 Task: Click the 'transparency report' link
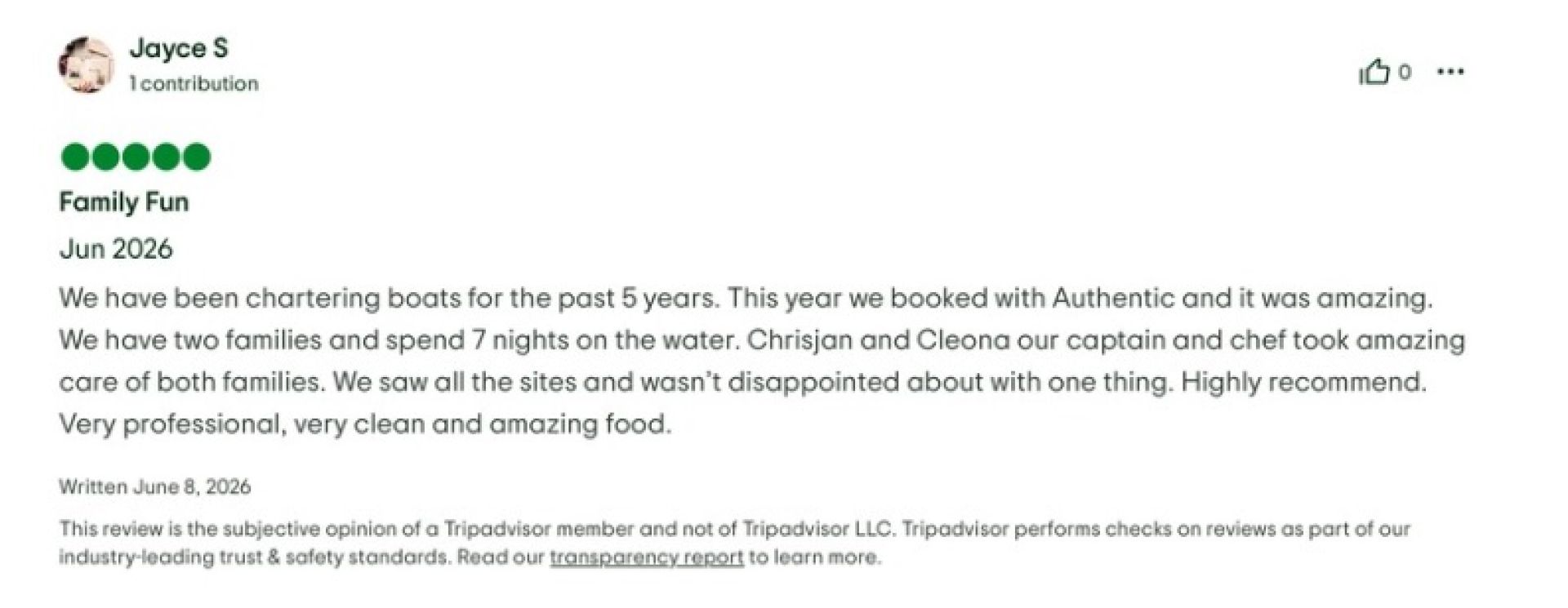click(x=646, y=558)
